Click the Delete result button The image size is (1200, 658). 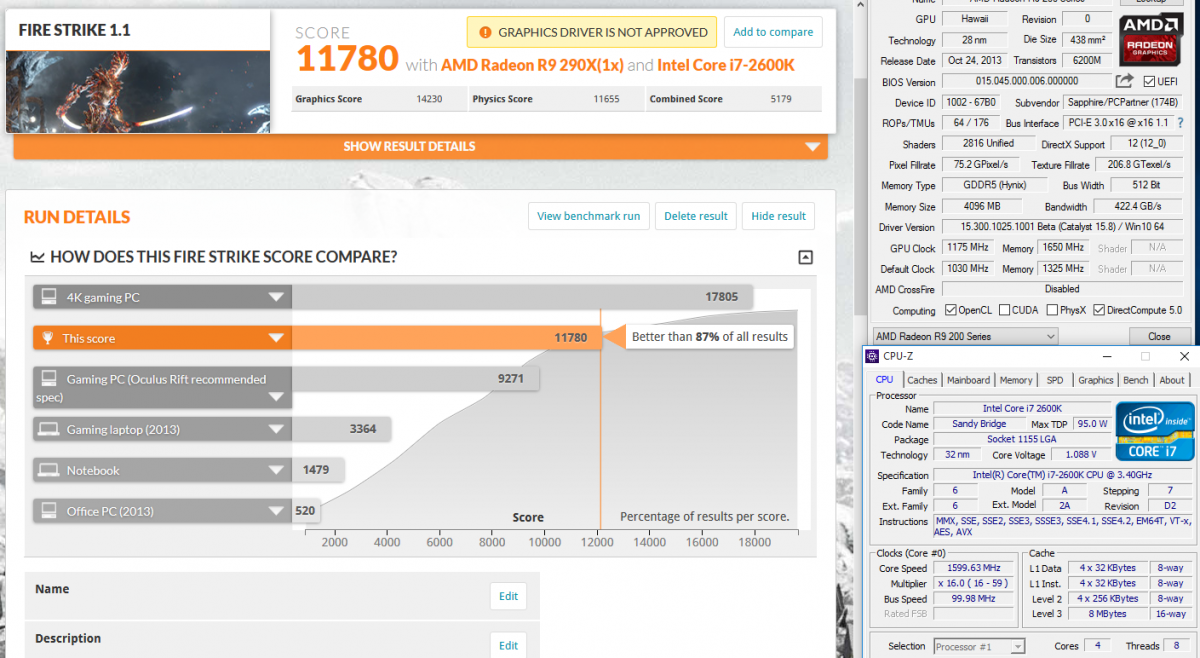(696, 216)
